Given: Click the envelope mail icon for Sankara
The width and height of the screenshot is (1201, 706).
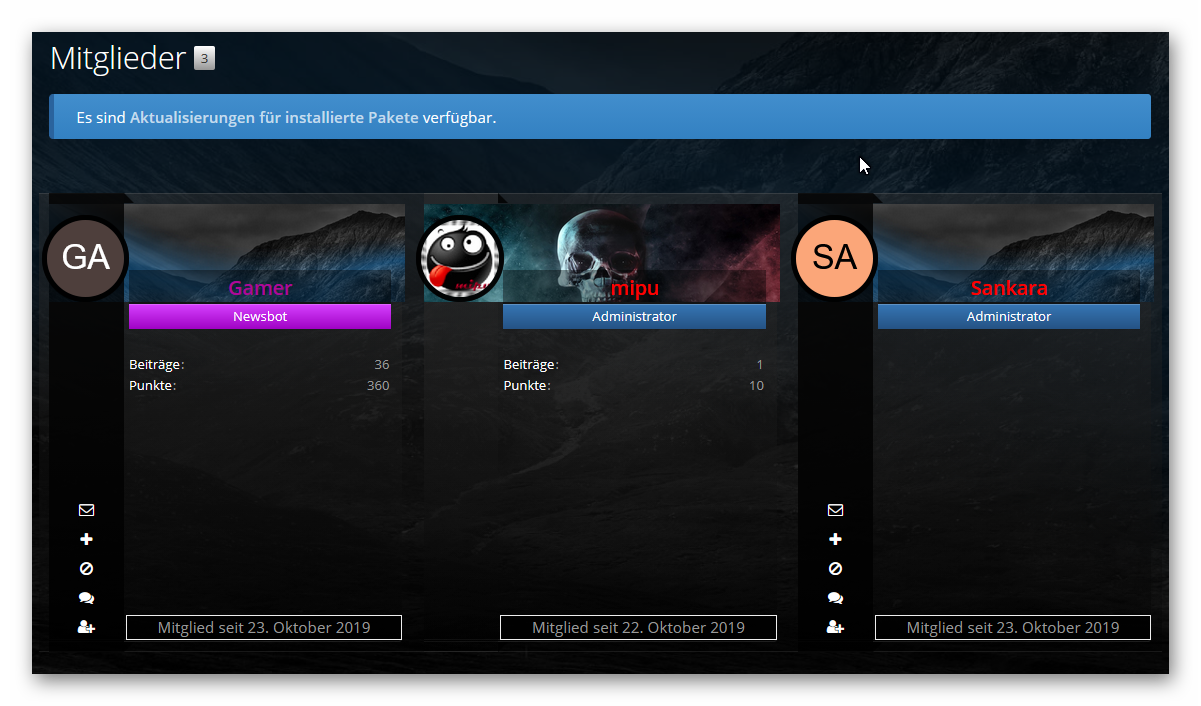Looking at the screenshot, I should (x=835, y=510).
